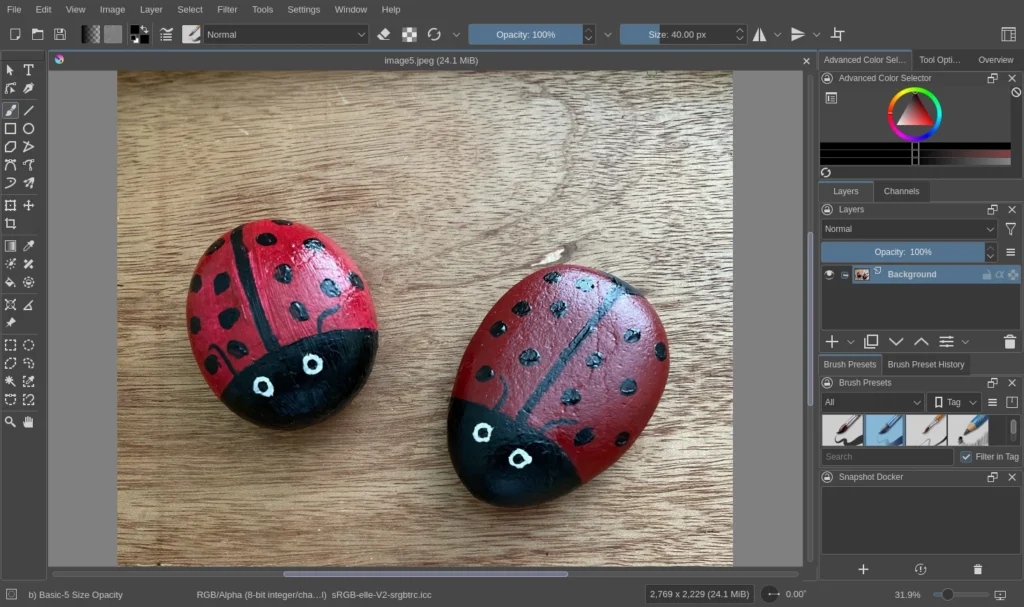Select the Fill bucket tool

[10, 282]
